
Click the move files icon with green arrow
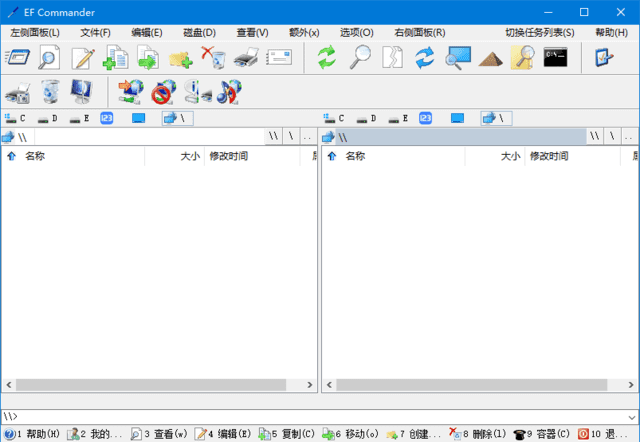click(x=148, y=58)
